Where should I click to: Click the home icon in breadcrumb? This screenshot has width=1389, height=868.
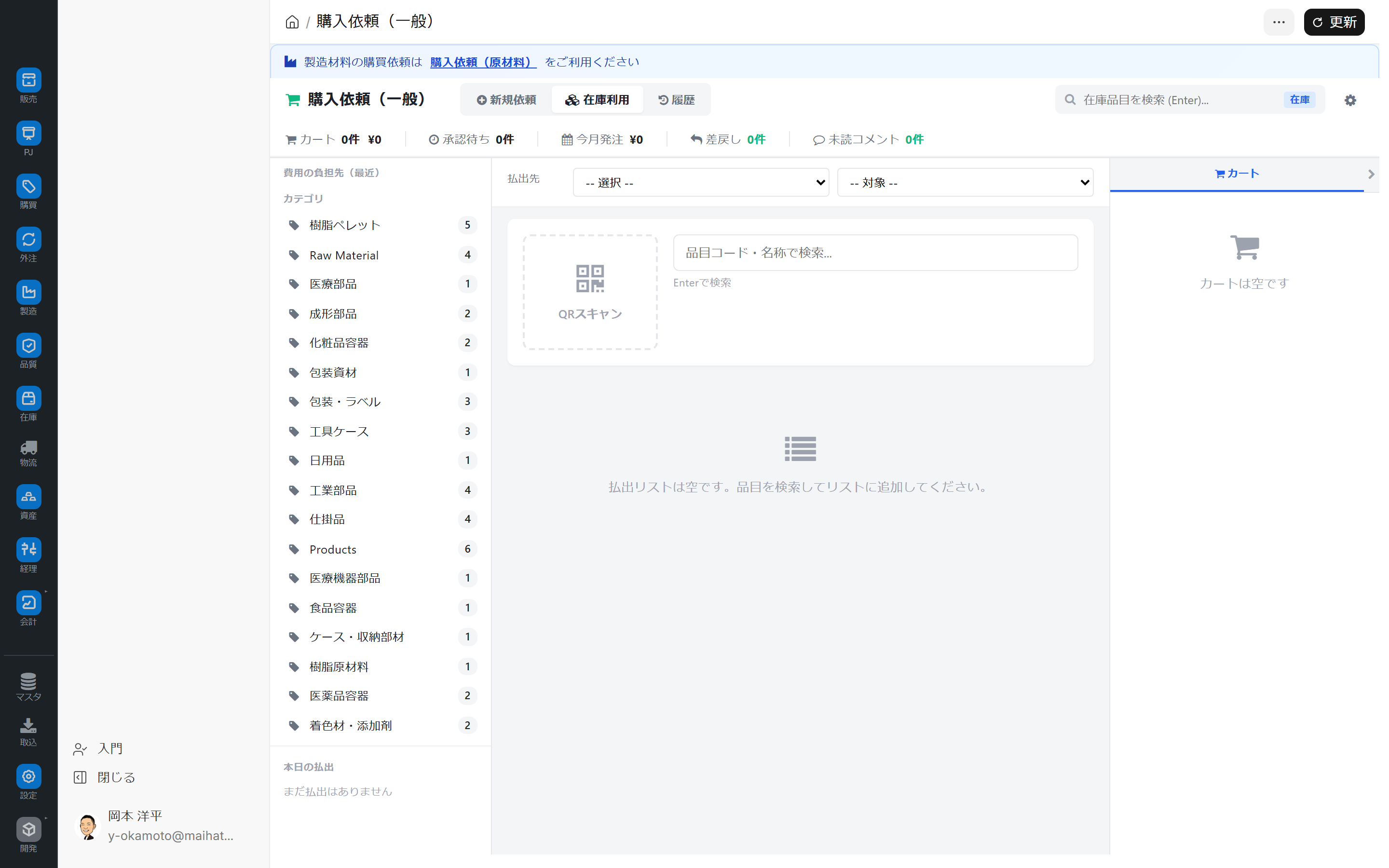pyautogui.click(x=292, y=22)
